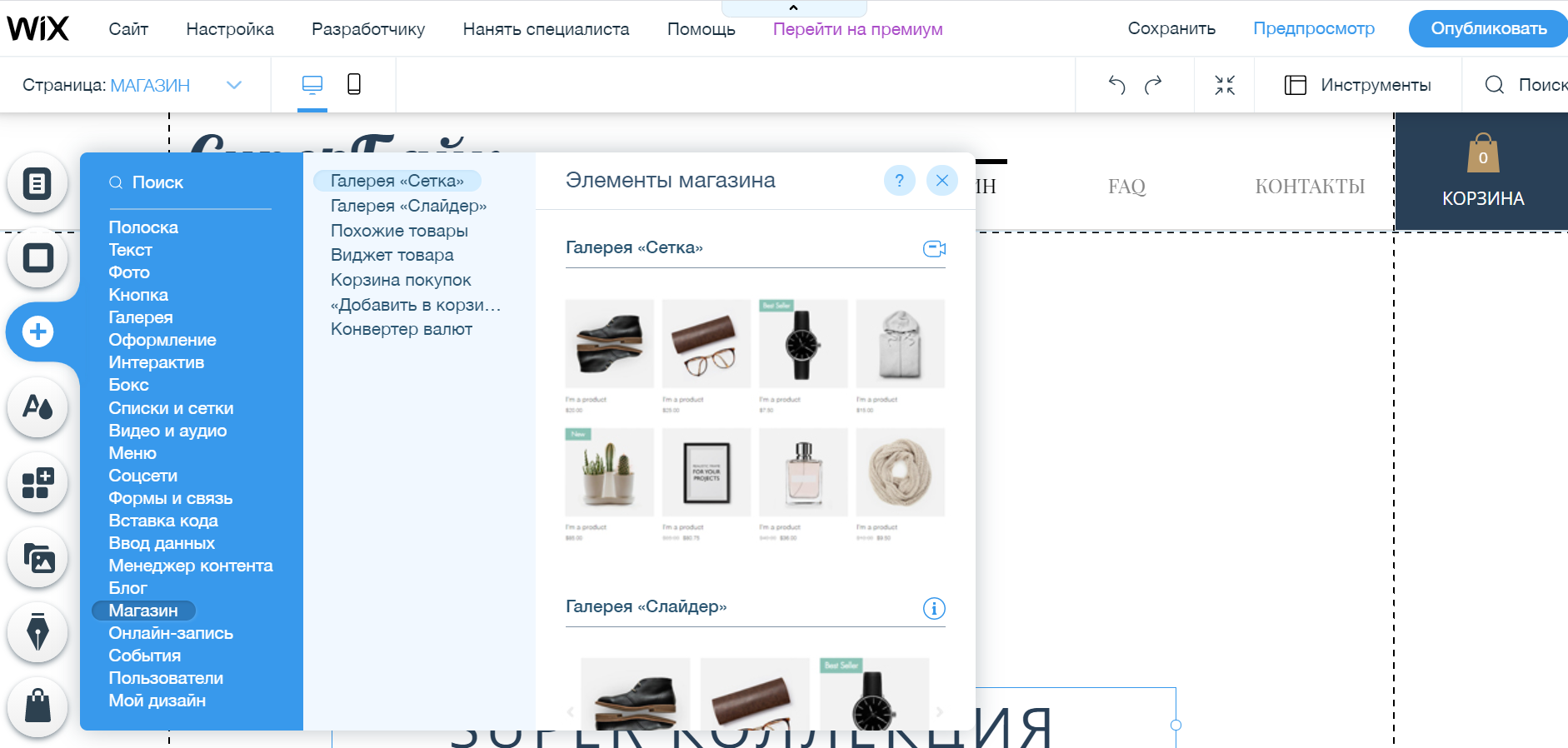Open the Media panel icon in sidebar
This screenshot has width=1568, height=748.
[37, 557]
